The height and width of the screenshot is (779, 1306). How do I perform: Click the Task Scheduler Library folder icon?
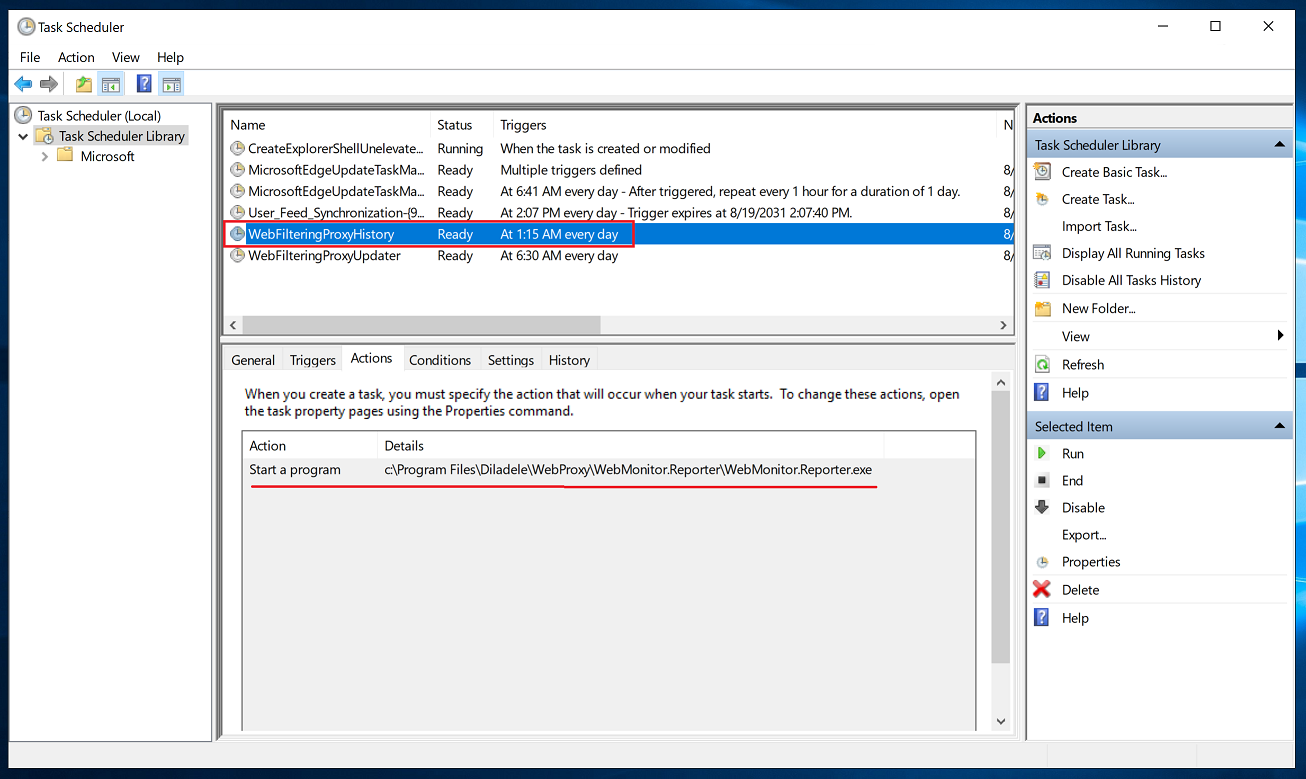44,136
